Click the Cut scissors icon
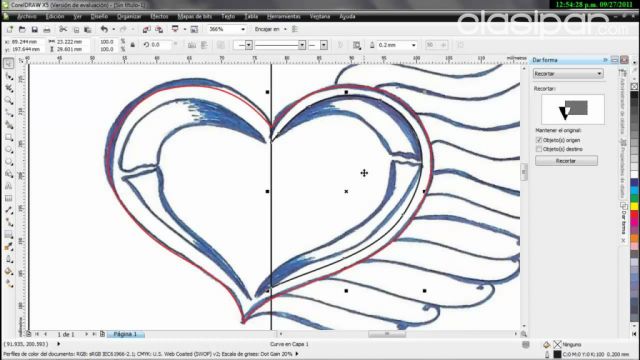Image resolution: width=640 pixels, height=360 pixels. [63, 29]
